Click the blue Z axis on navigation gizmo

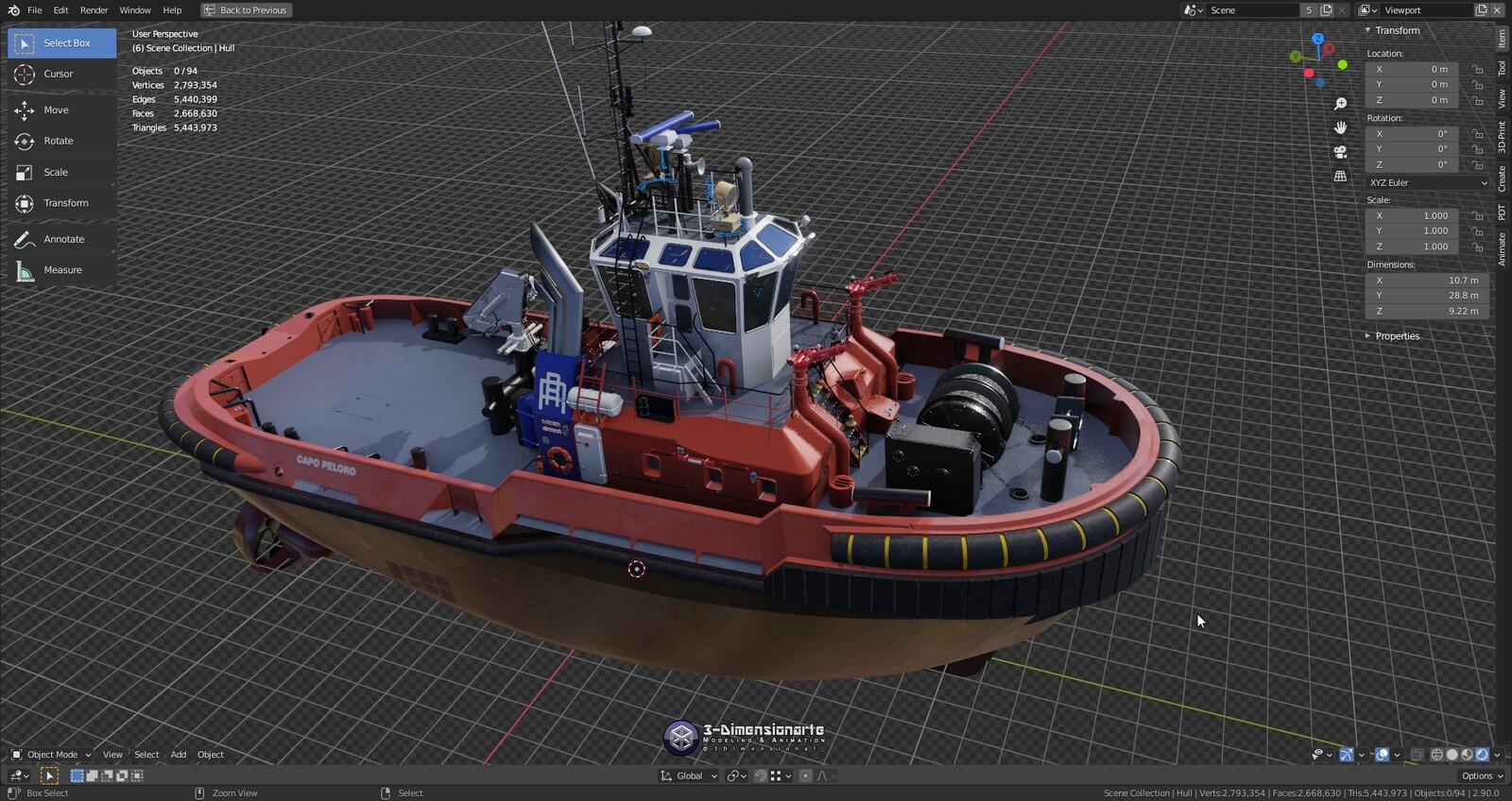tap(1318, 39)
